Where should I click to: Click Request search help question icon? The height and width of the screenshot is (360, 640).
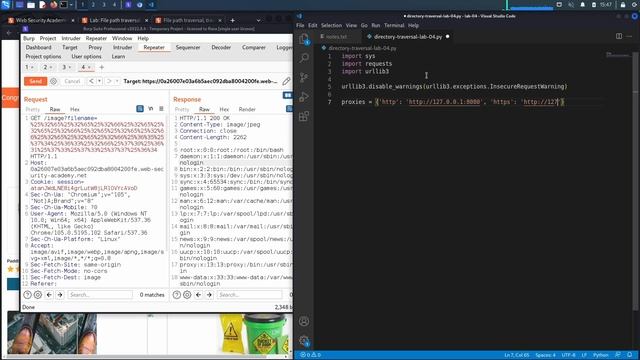pyautogui.click(x=27, y=295)
